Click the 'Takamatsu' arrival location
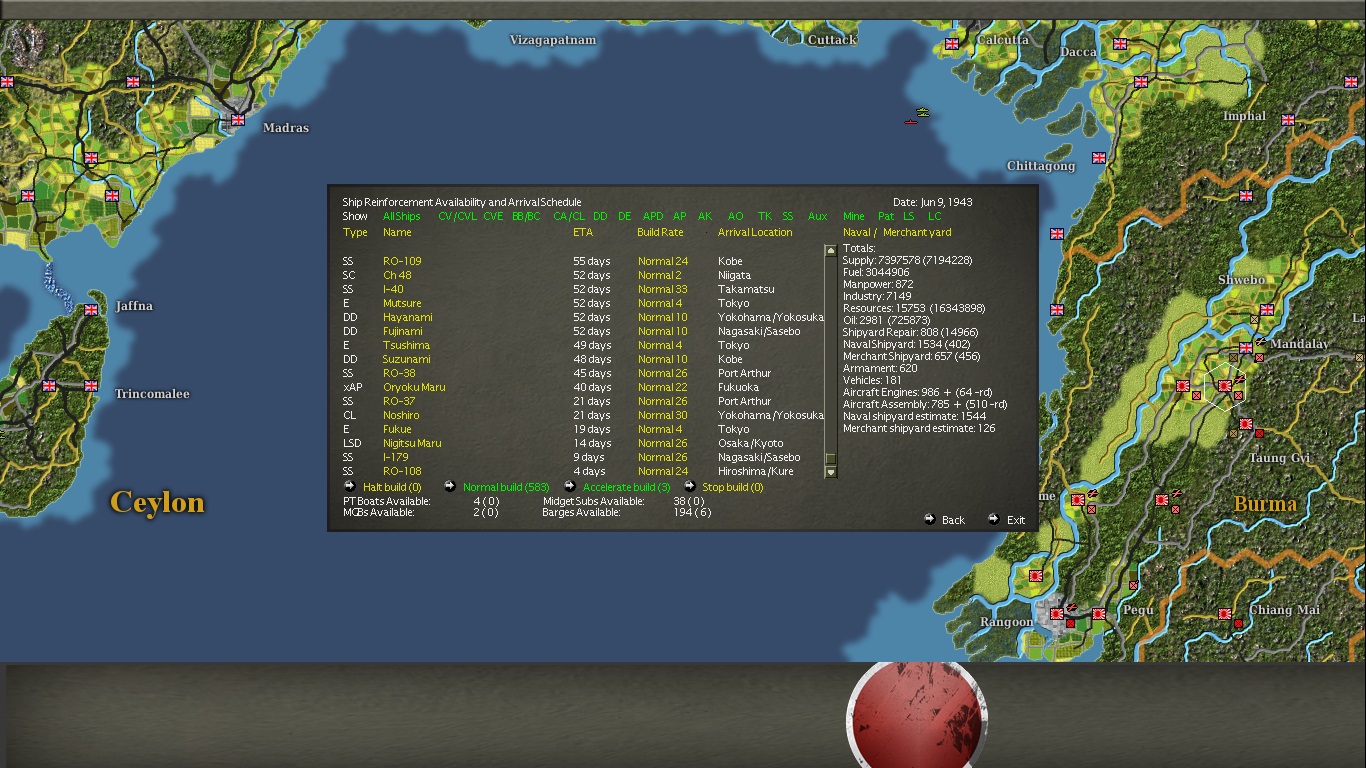The height and width of the screenshot is (768, 1366). point(745,289)
